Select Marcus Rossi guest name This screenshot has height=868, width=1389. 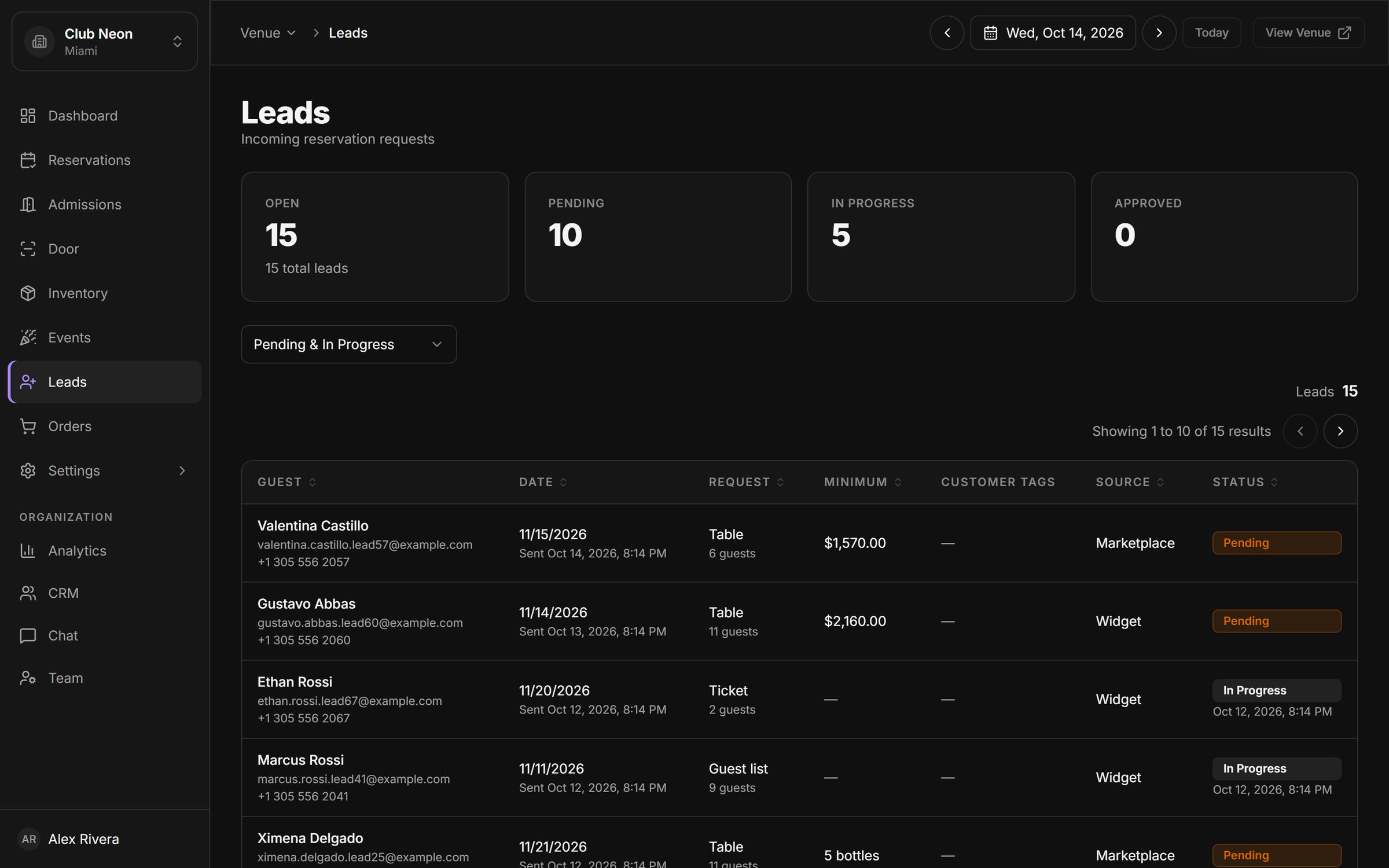[x=300, y=760]
